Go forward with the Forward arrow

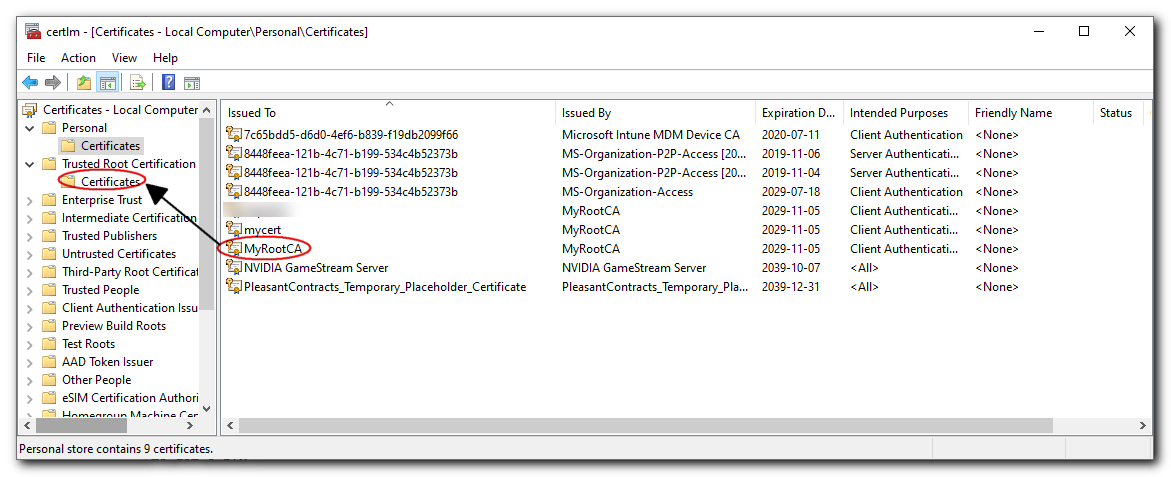pyautogui.click(x=52, y=82)
